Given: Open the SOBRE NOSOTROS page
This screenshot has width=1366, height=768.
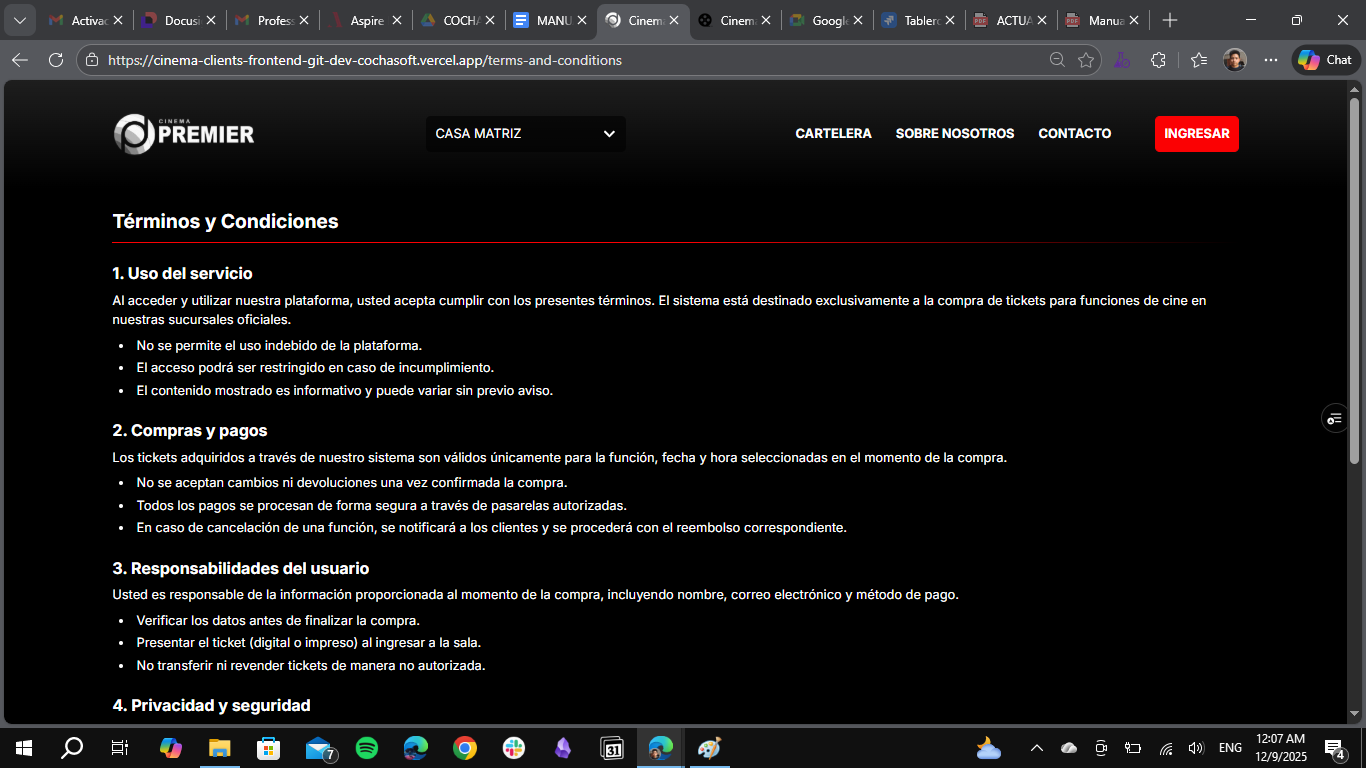Looking at the screenshot, I should point(954,133).
